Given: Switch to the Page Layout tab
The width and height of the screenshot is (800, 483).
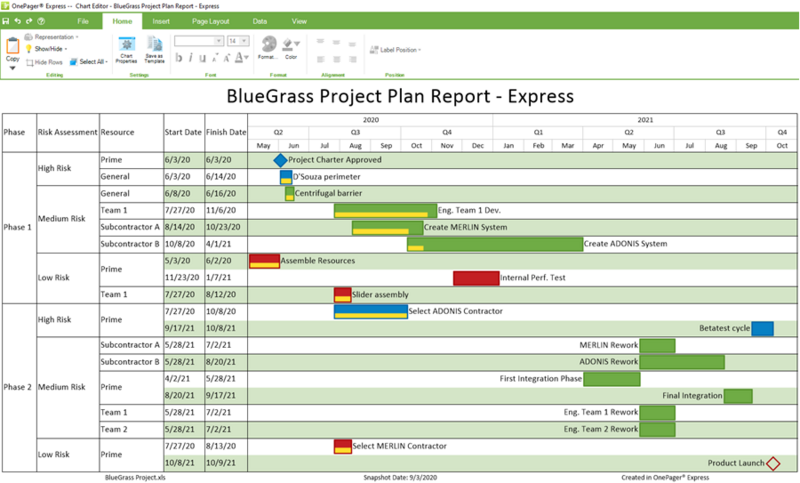Looking at the screenshot, I should click(211, 21).
